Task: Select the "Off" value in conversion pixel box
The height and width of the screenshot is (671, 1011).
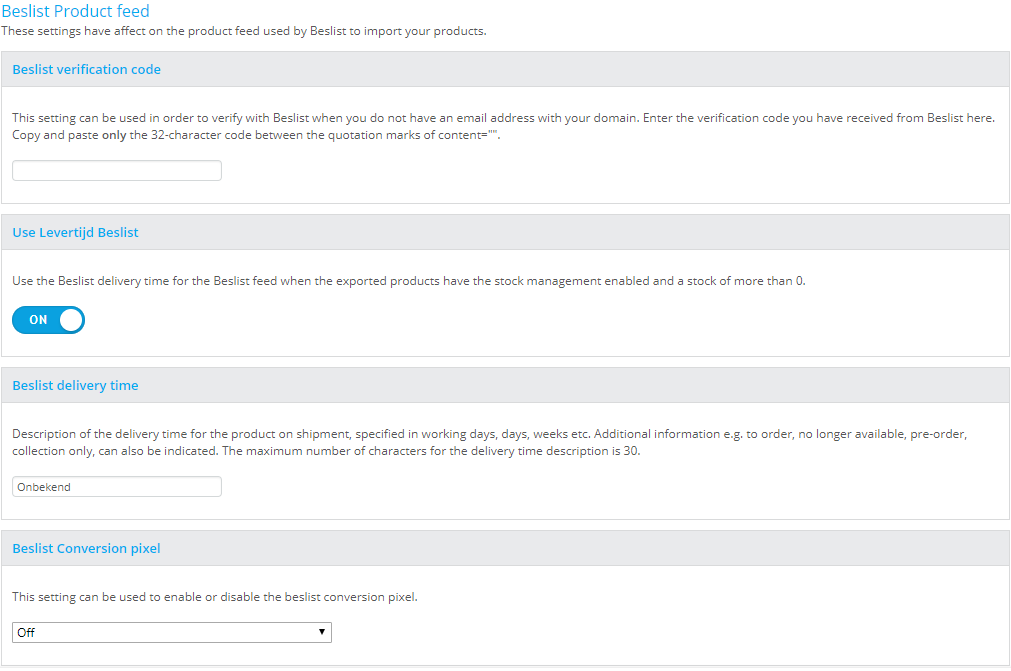Action: pos(27,633)
